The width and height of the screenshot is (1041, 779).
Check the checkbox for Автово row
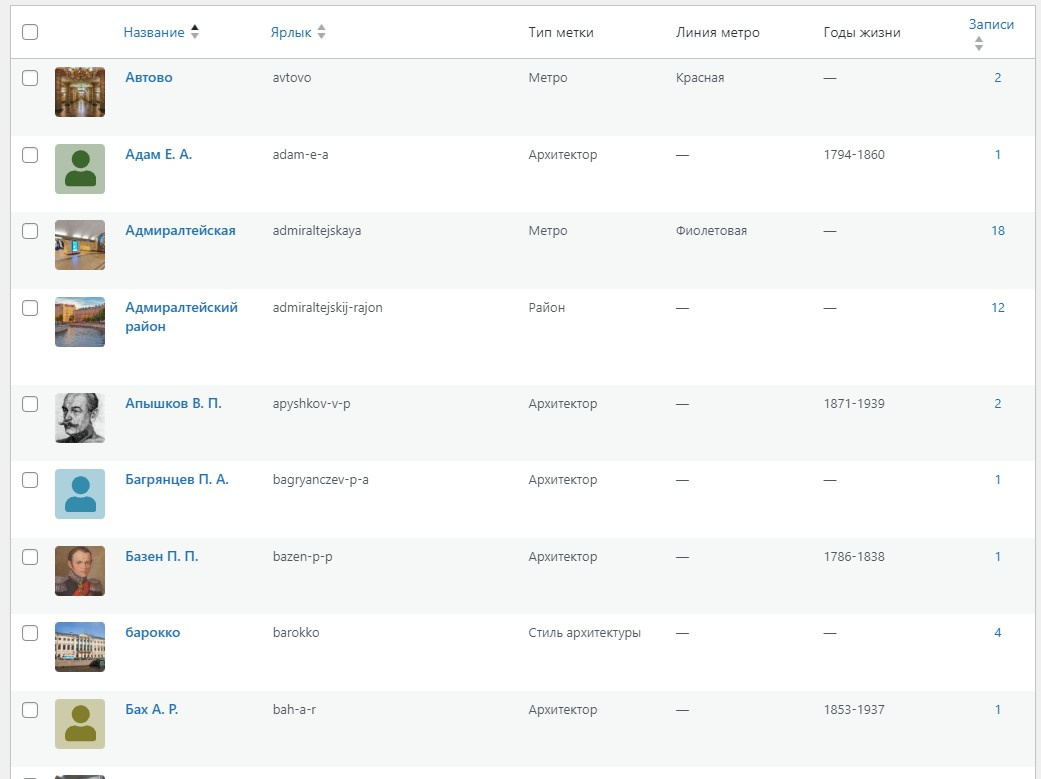click(x=30, y=78)
